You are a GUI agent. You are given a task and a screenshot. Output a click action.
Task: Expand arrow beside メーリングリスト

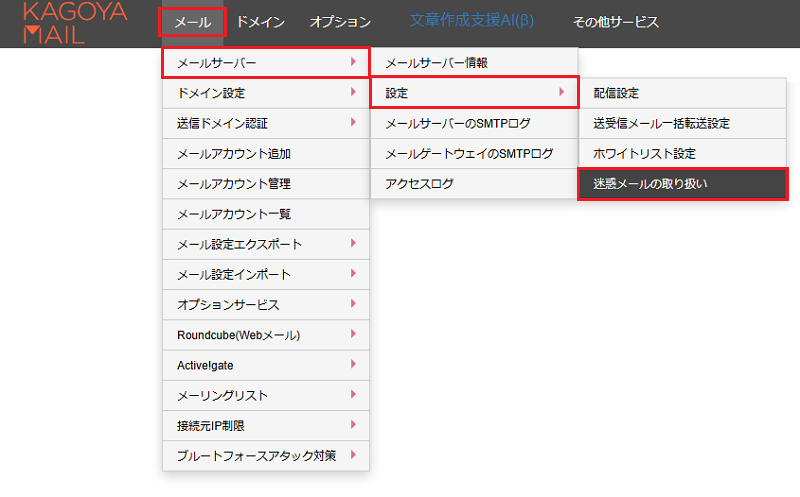click(x=353, y=394)
